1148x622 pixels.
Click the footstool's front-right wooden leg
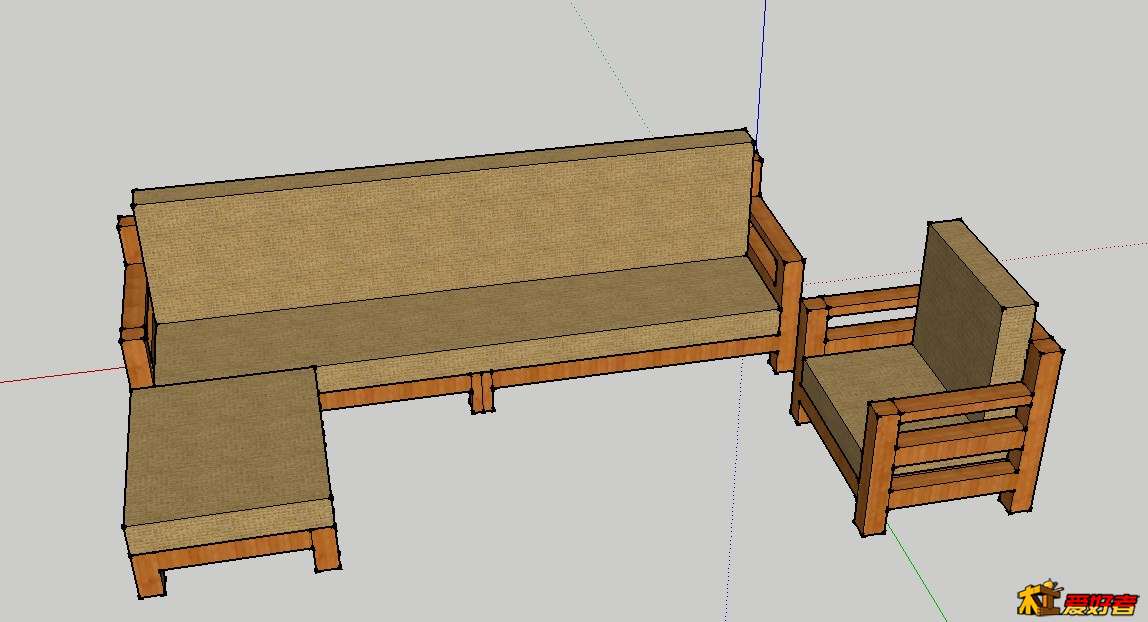coord(325,550)
